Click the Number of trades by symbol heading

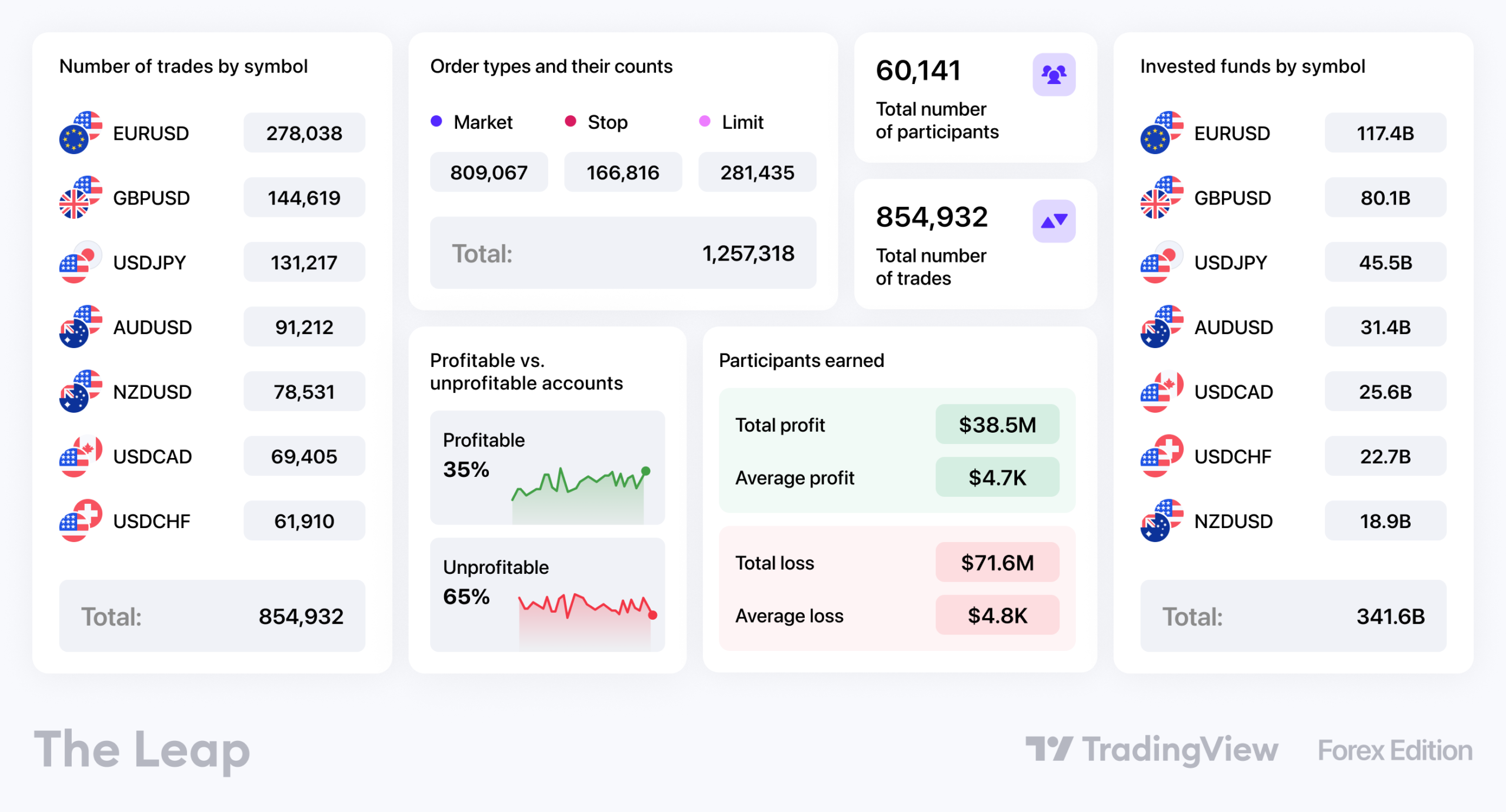pyautogui.click(x=184, y=66)
